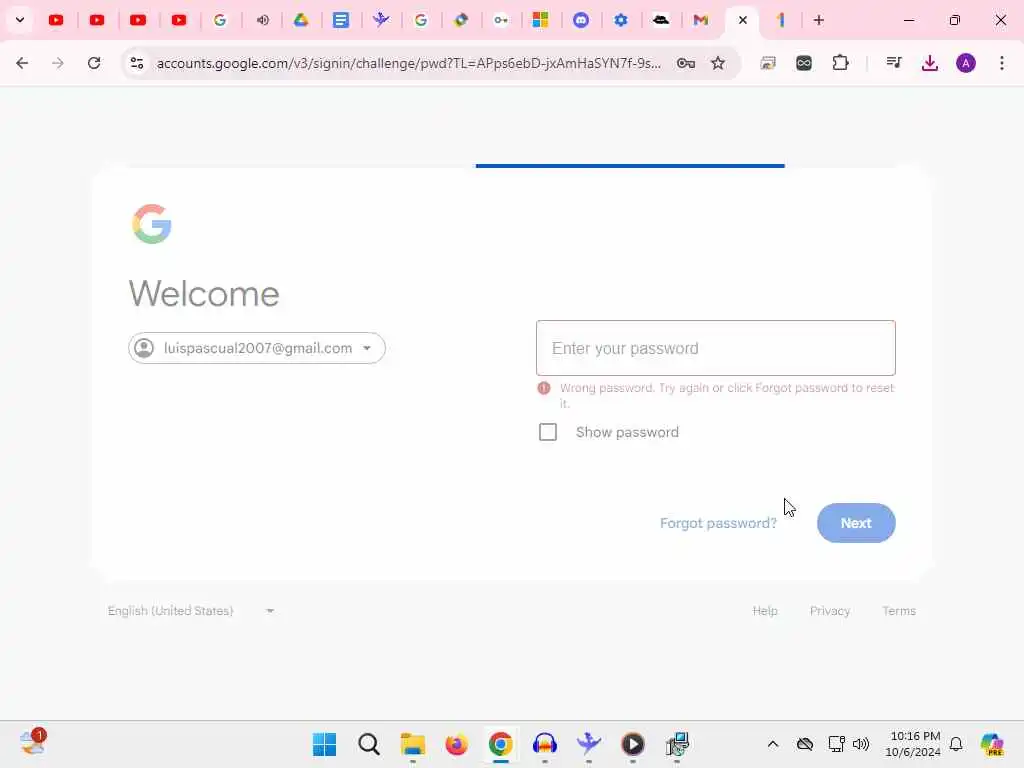
Task: Switch to the Google Docs tab
Action: (340, 20)
